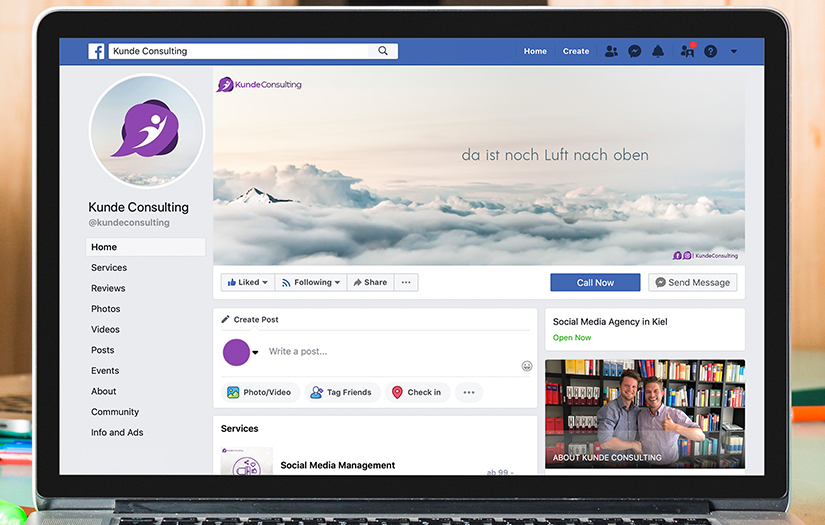Open the Social Media Management service
This screenshot has height=525, width=825.
[x=337, y=465]
